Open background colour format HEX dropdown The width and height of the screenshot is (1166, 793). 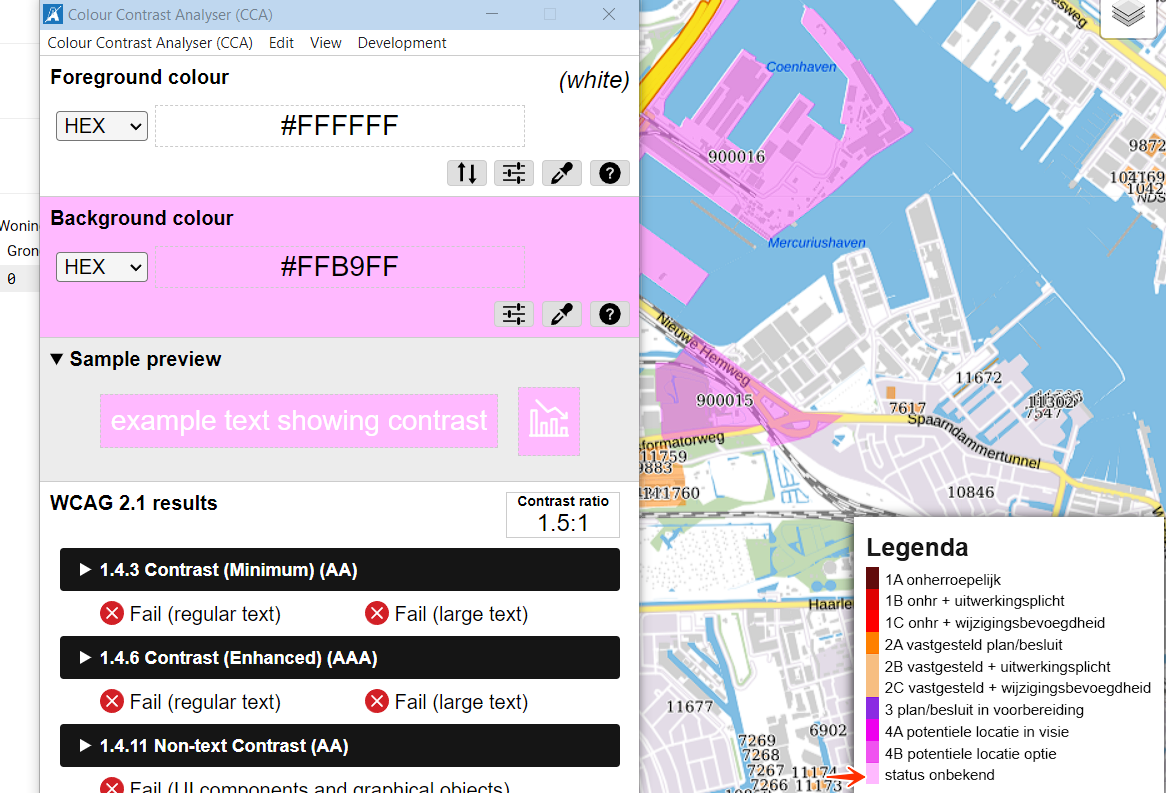tap(102, 267)
